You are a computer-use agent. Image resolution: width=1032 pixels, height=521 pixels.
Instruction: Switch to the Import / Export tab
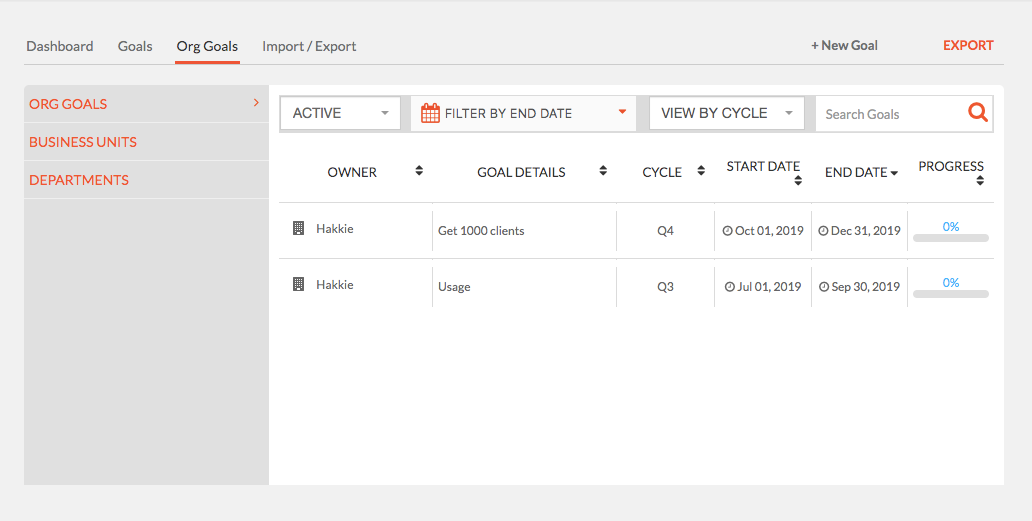click(x=309, y=46)
